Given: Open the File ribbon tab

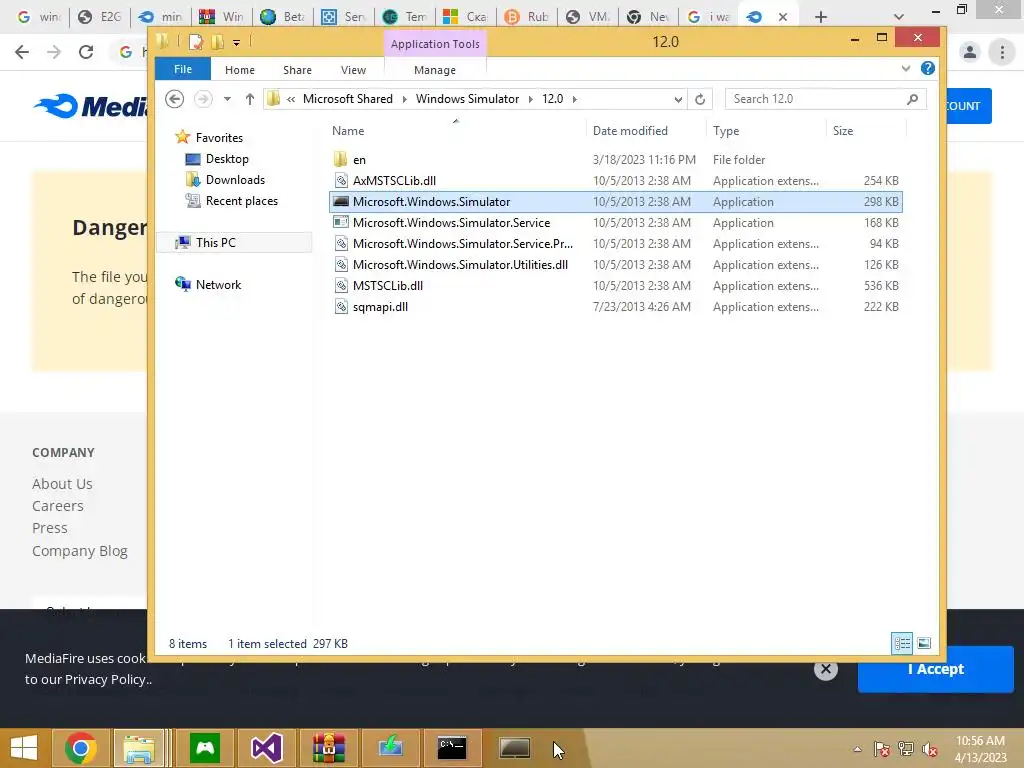Looking at the screenshot, I should coord(183,69).
